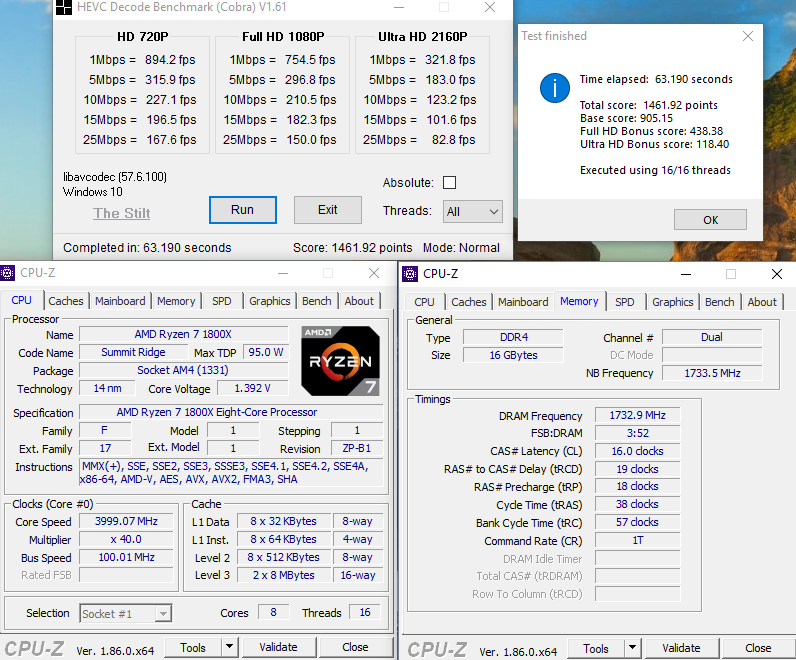Click Ultra HD 2160P 25Mbps result 82.8 fps
796x660 pixels.
click(453, 140)
